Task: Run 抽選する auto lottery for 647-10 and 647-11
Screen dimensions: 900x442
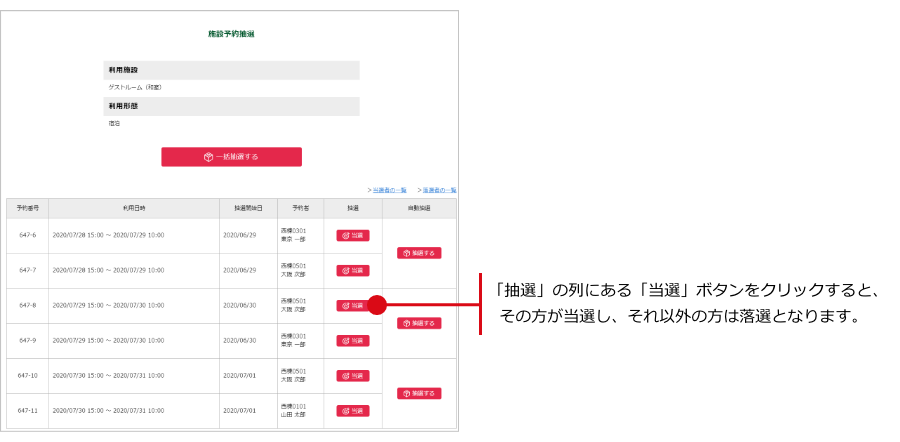Action: [x=419, y=393]
